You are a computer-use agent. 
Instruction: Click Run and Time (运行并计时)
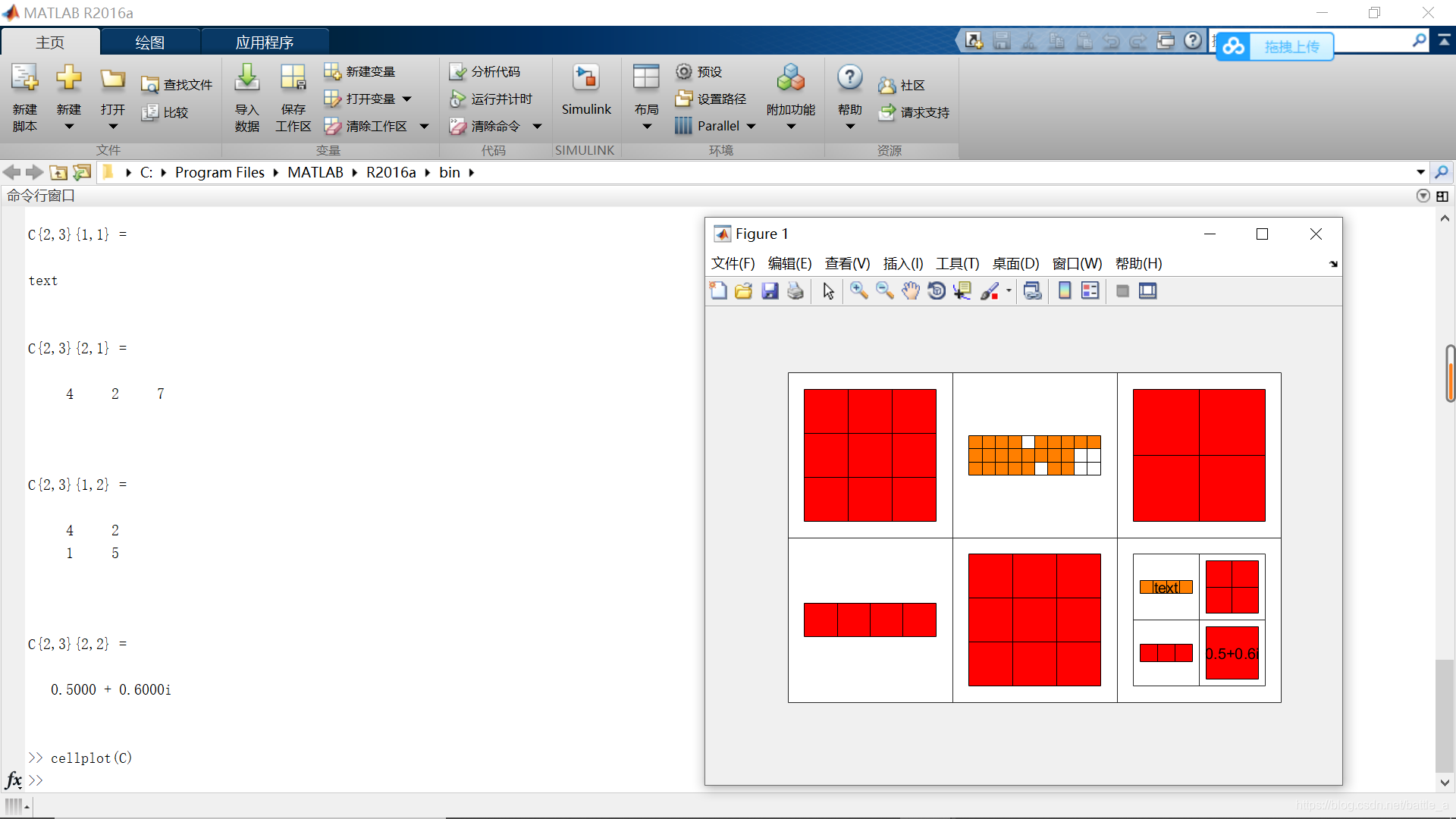491,99
